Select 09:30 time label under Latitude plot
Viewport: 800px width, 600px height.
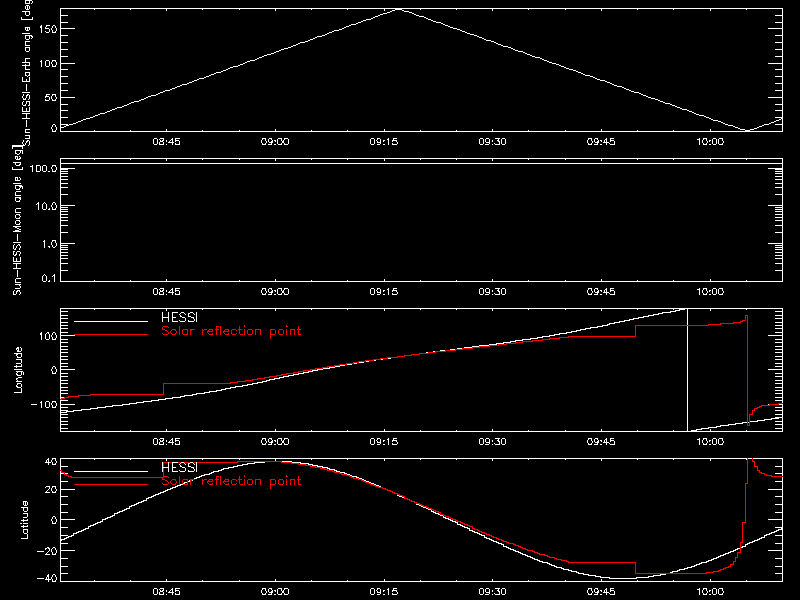click(x=492, y=591)
